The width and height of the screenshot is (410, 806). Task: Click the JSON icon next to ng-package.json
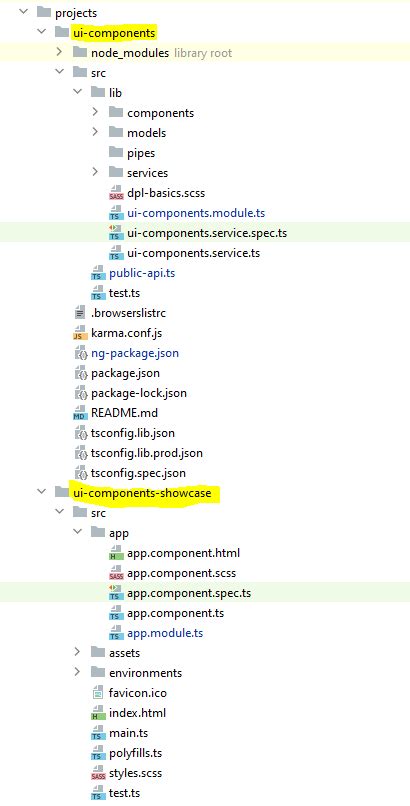point(81,353)
